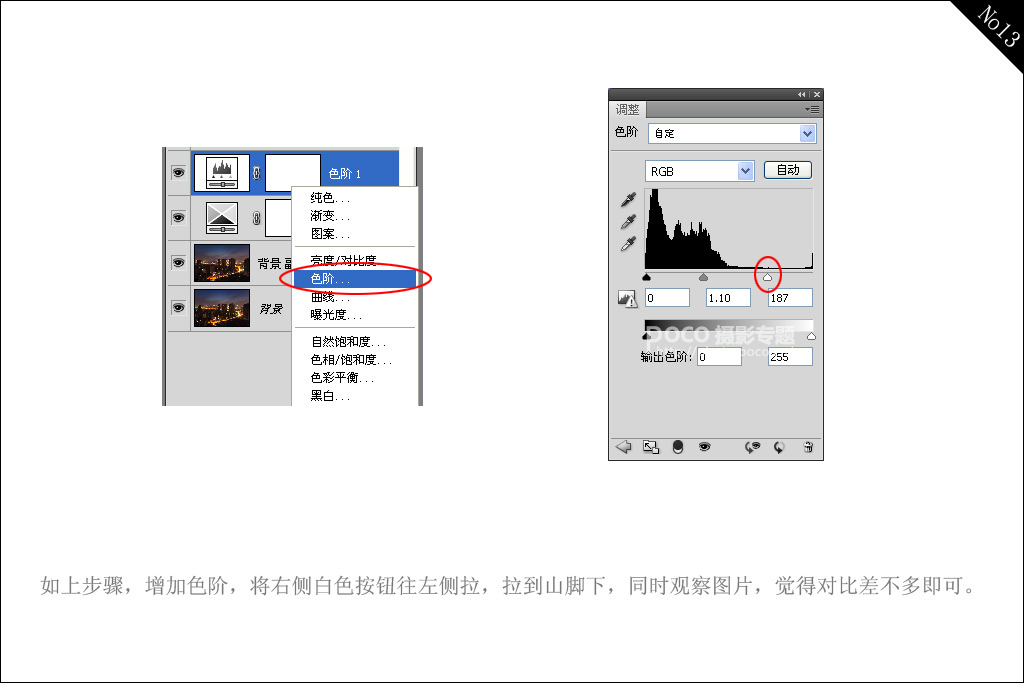1024x683 pixels.
Task: Choose 色彩平衡... from the menu
Action: pyautogui.click(x=355, y=378)
